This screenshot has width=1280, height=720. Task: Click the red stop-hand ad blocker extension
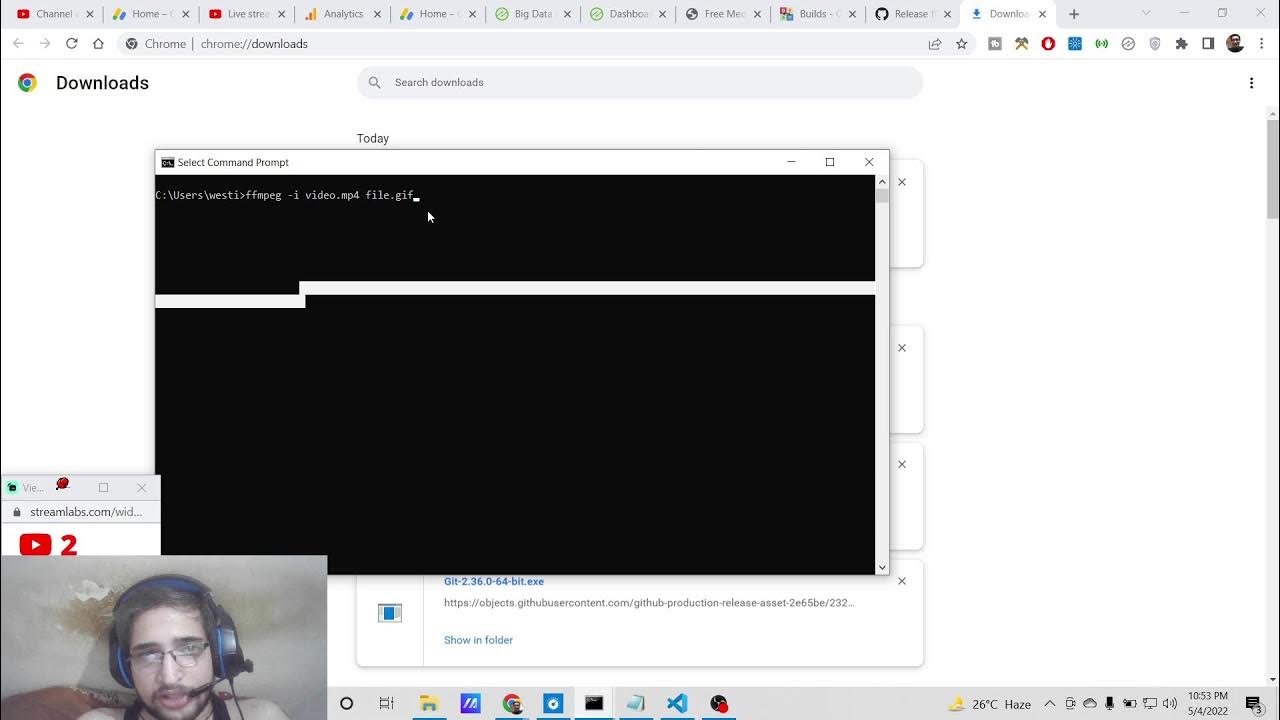point(1048,44)
